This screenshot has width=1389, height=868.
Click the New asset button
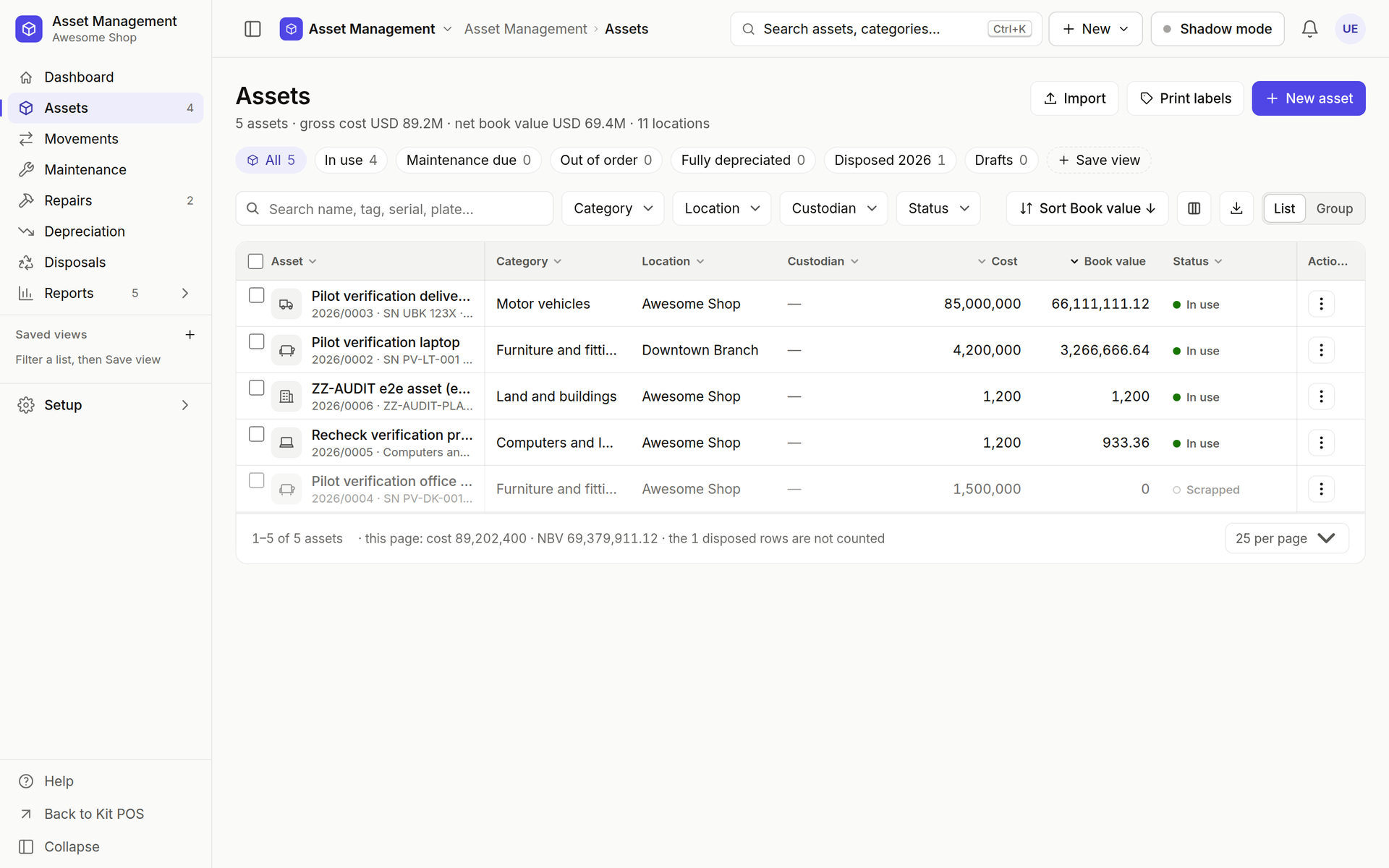1309,98
